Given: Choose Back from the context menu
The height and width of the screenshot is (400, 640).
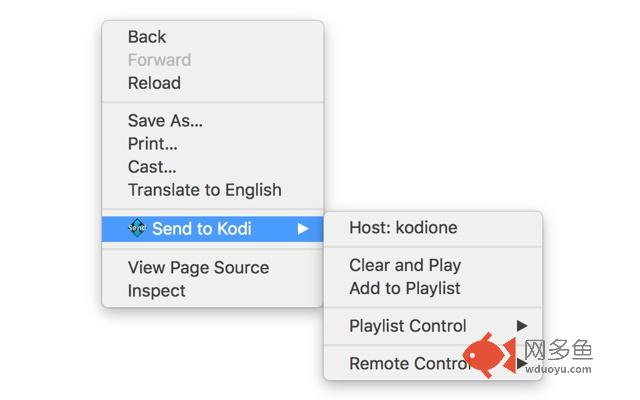Looking at the screenshot, I should pyautogui.click(x=147, y=37).
